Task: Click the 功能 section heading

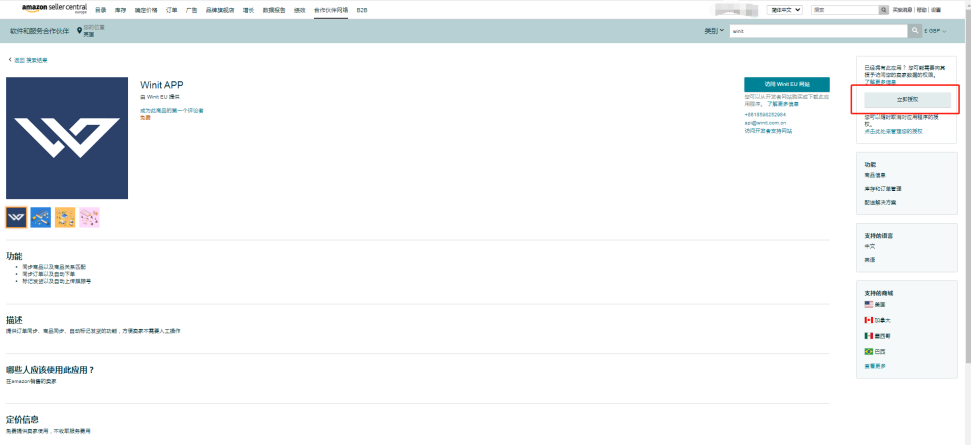Action: (14, 256)
